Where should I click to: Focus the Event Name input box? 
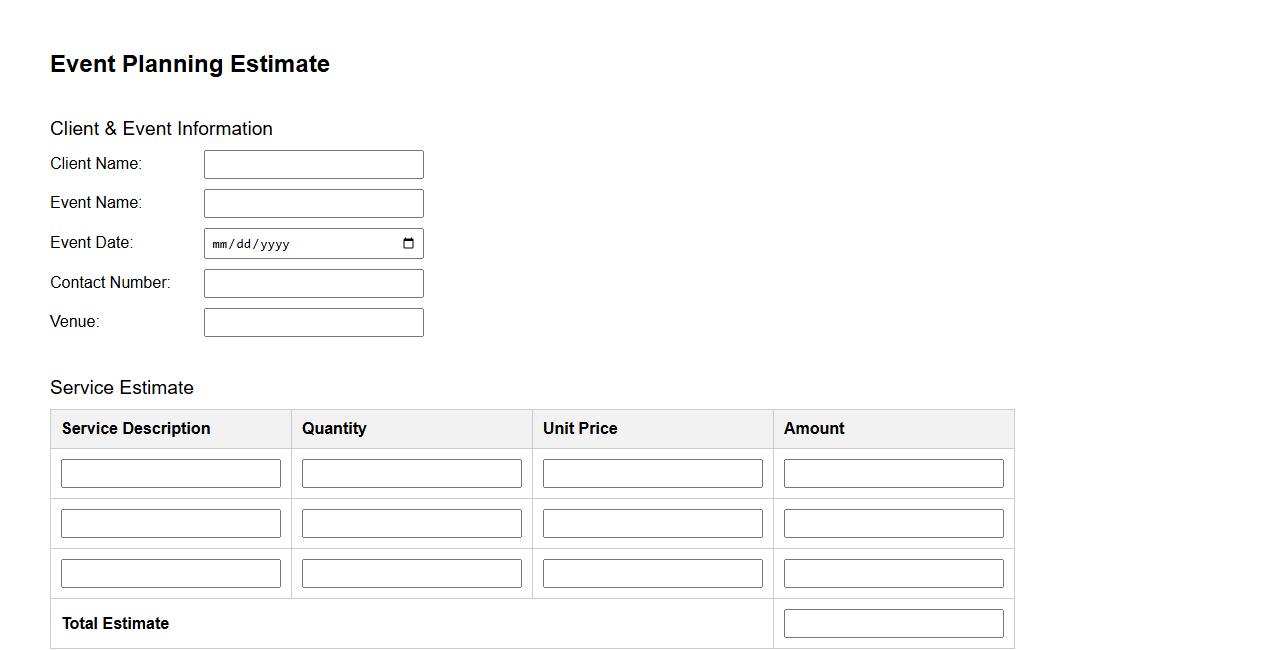click(x=313, y=204)
